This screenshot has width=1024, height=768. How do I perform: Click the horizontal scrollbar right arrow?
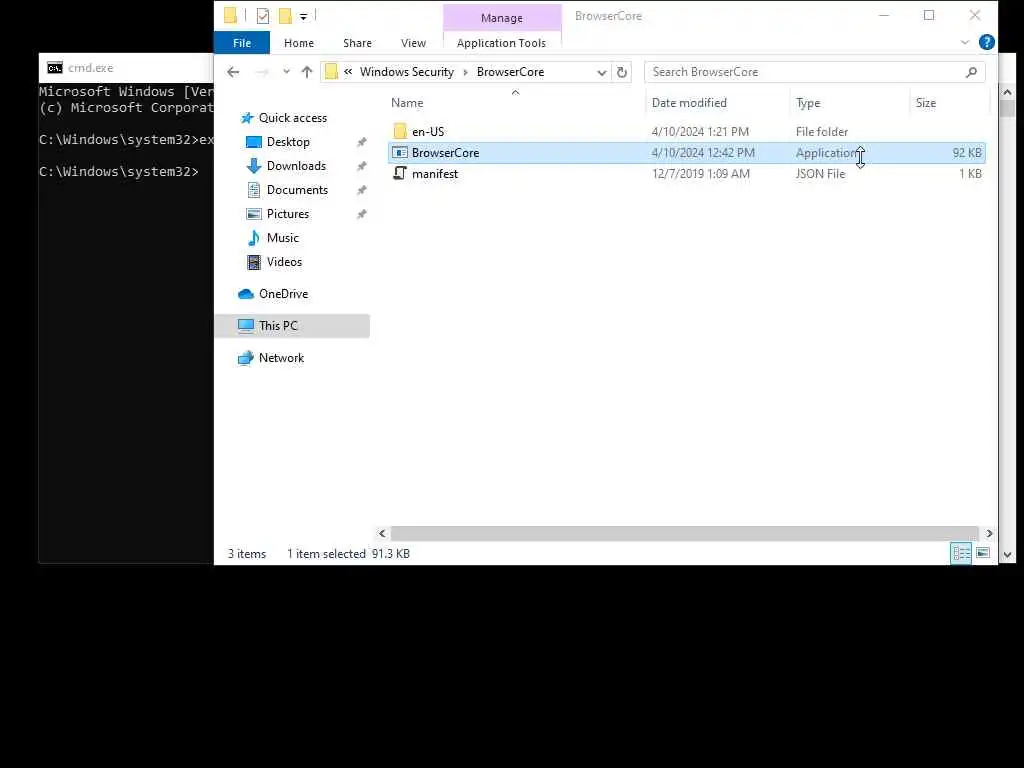pos(989,534)
